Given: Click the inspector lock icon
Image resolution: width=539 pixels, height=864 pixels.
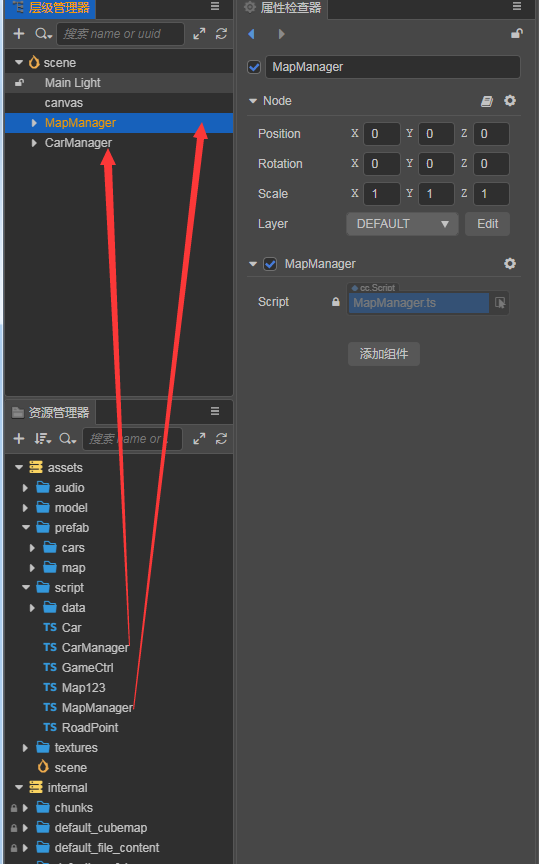Looking at the screenshot, I should [516, 34].
